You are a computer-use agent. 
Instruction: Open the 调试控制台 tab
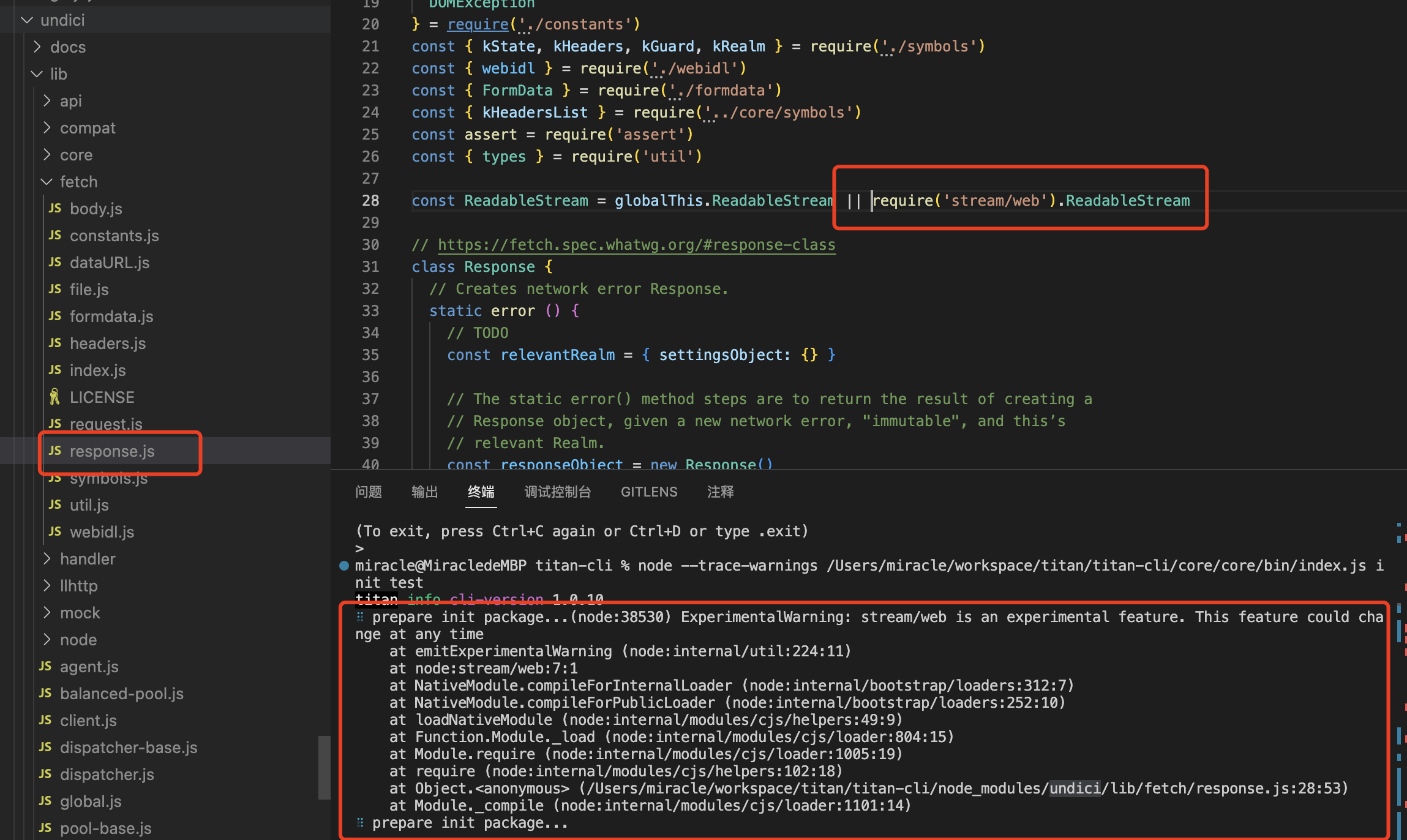(557, 492)
